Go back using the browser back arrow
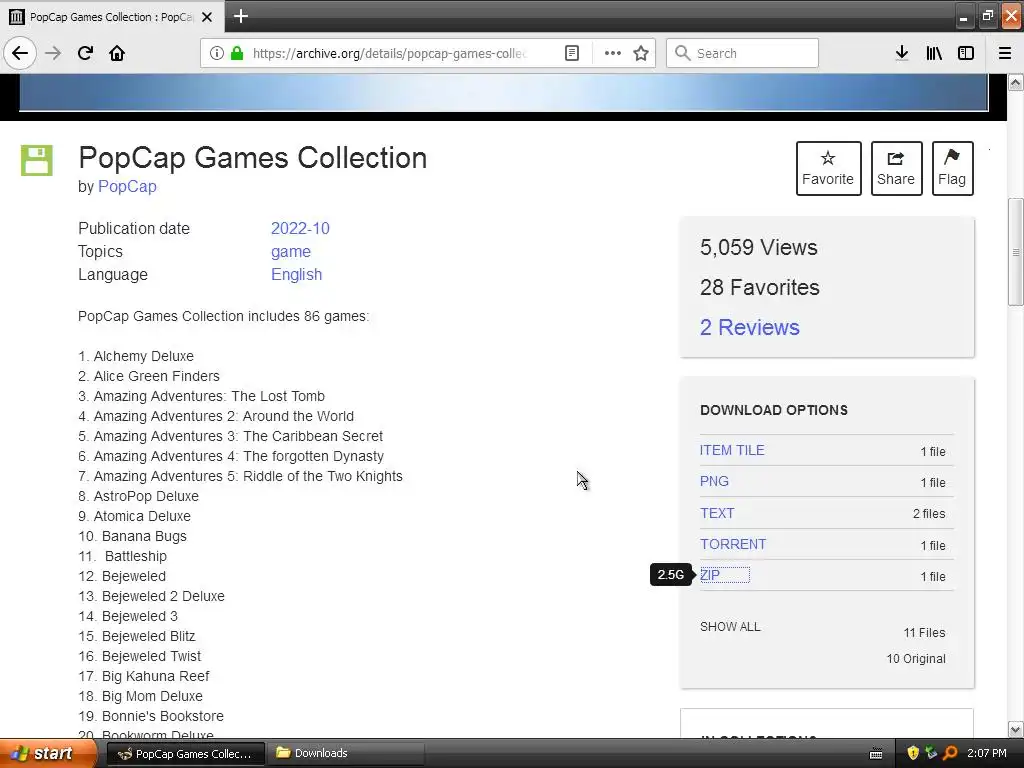Image resolution: width=1024 pixels, height=768 pixels. (x=20, y=53)
